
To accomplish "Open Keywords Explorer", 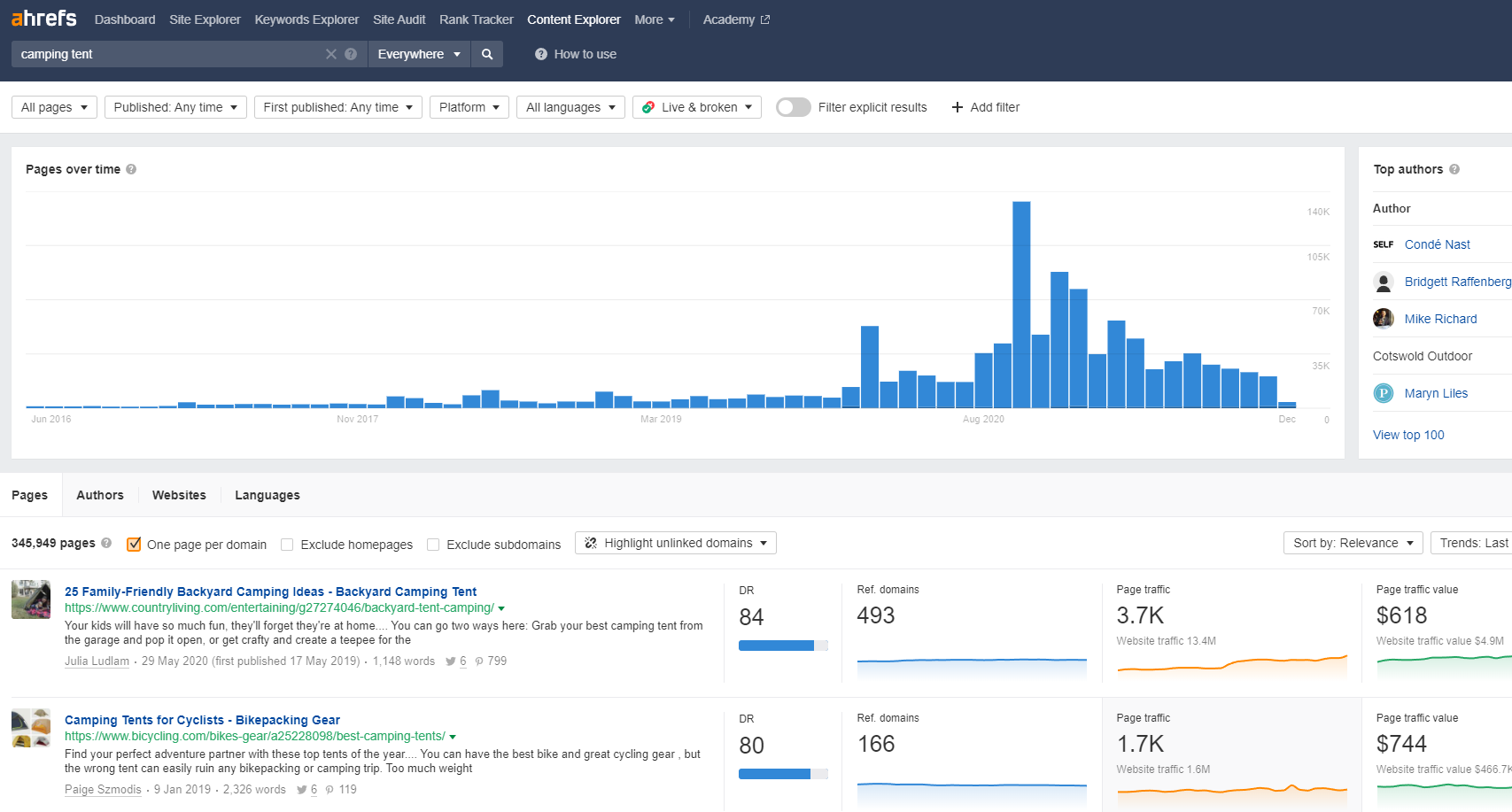I will 306,19.
